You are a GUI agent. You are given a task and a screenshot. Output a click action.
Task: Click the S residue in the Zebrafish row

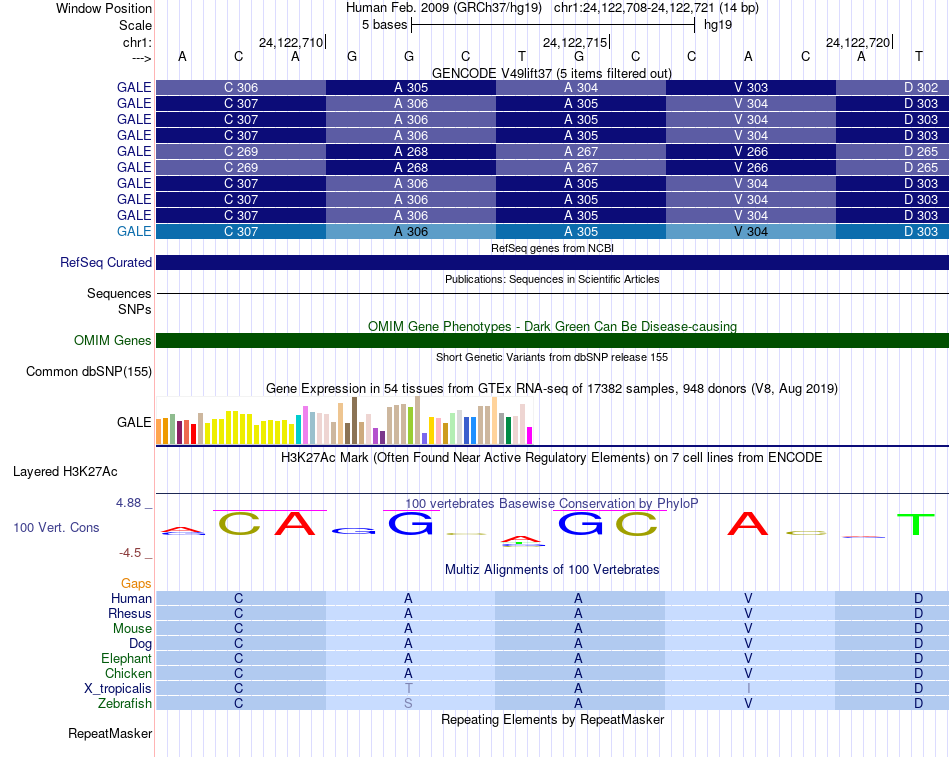[x=408, y=703]
